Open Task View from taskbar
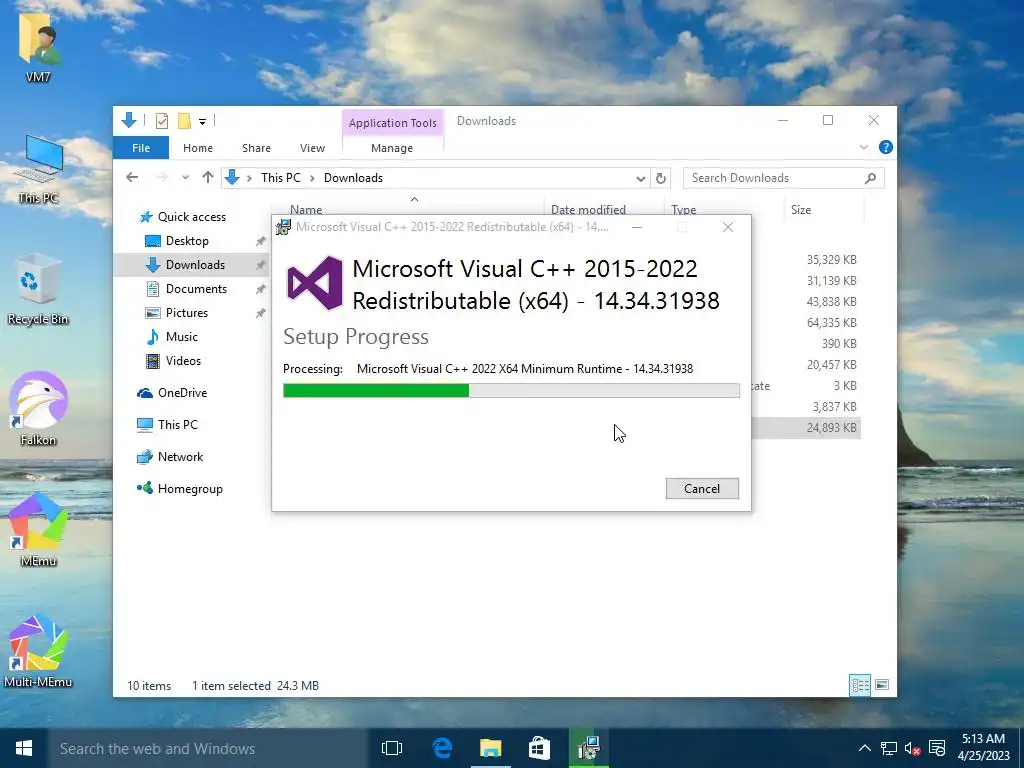Image resolution: width=1024 pixels, height=768 pixels. coord(392,748)
